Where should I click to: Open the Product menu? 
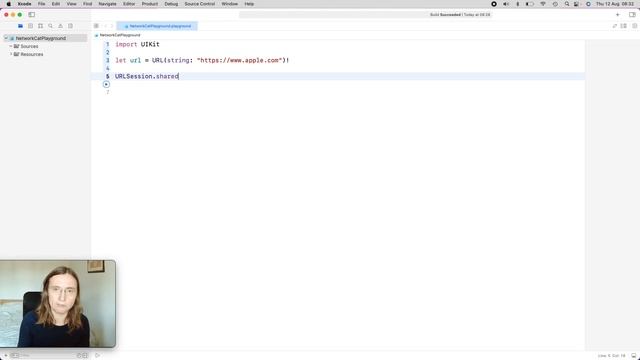pyautogui.click(x=150, y=4)
